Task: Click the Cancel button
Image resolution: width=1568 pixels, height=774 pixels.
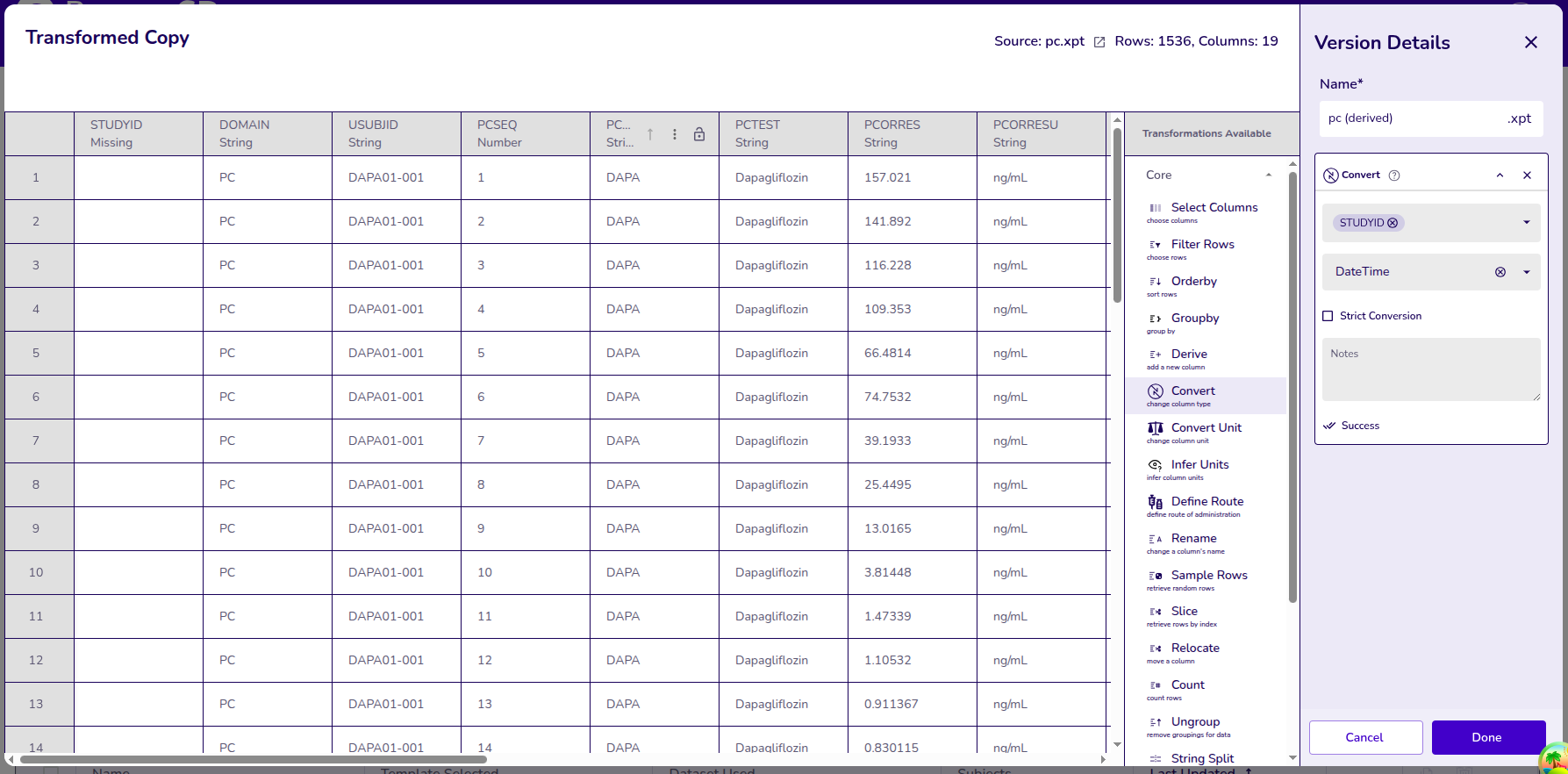Action: pyautogui.click(x=1365, y=737)
